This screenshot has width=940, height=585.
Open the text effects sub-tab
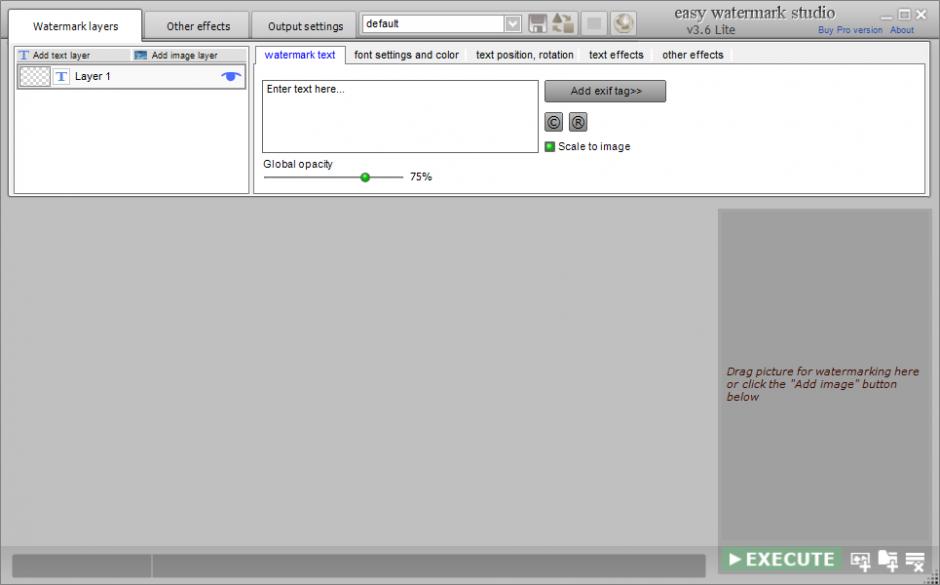[x=616, y=55]
